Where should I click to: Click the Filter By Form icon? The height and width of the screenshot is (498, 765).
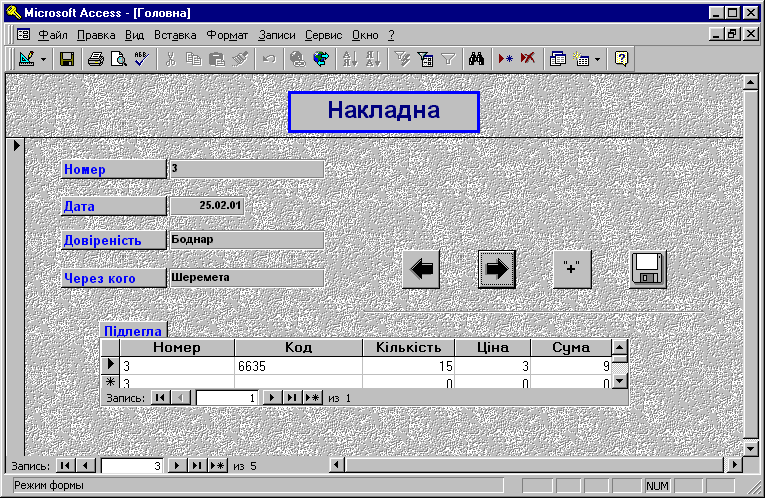coord(425,59)
